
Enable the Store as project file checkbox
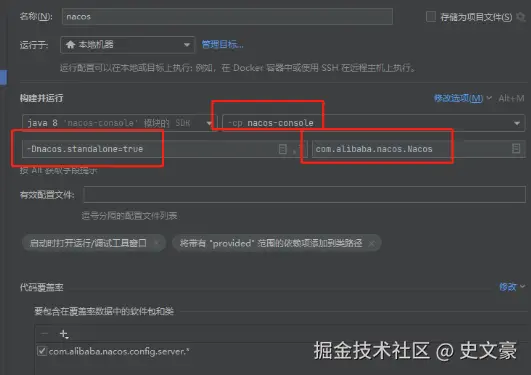(431, 17)
